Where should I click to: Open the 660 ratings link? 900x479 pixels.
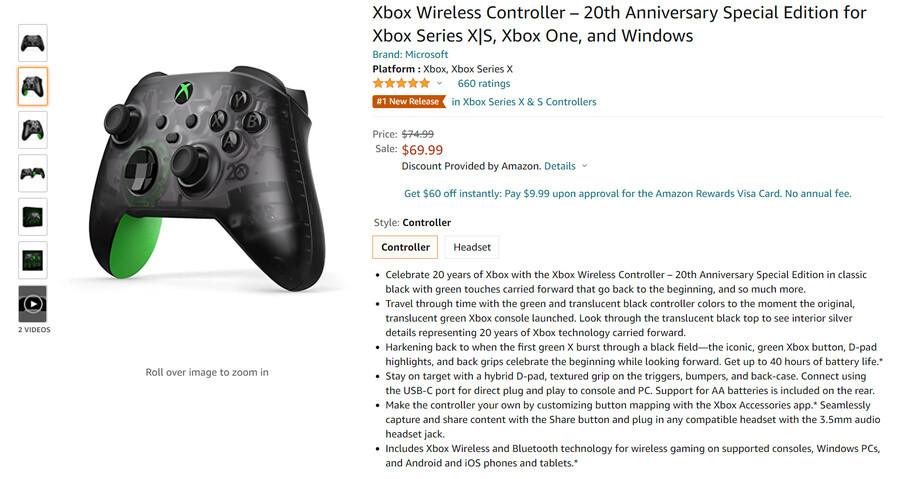point(484,84)
